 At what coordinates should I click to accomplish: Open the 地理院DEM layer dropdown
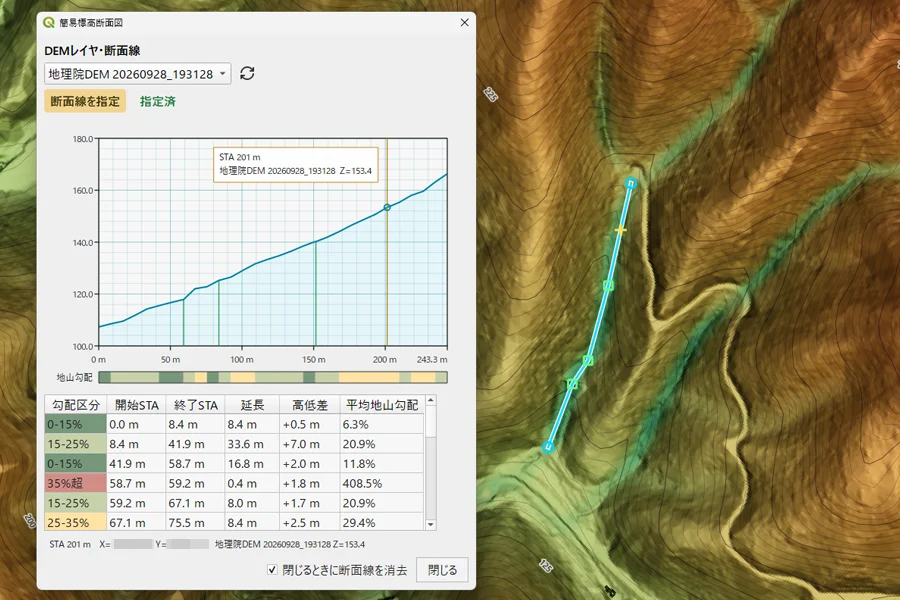(x=138, y=74)
